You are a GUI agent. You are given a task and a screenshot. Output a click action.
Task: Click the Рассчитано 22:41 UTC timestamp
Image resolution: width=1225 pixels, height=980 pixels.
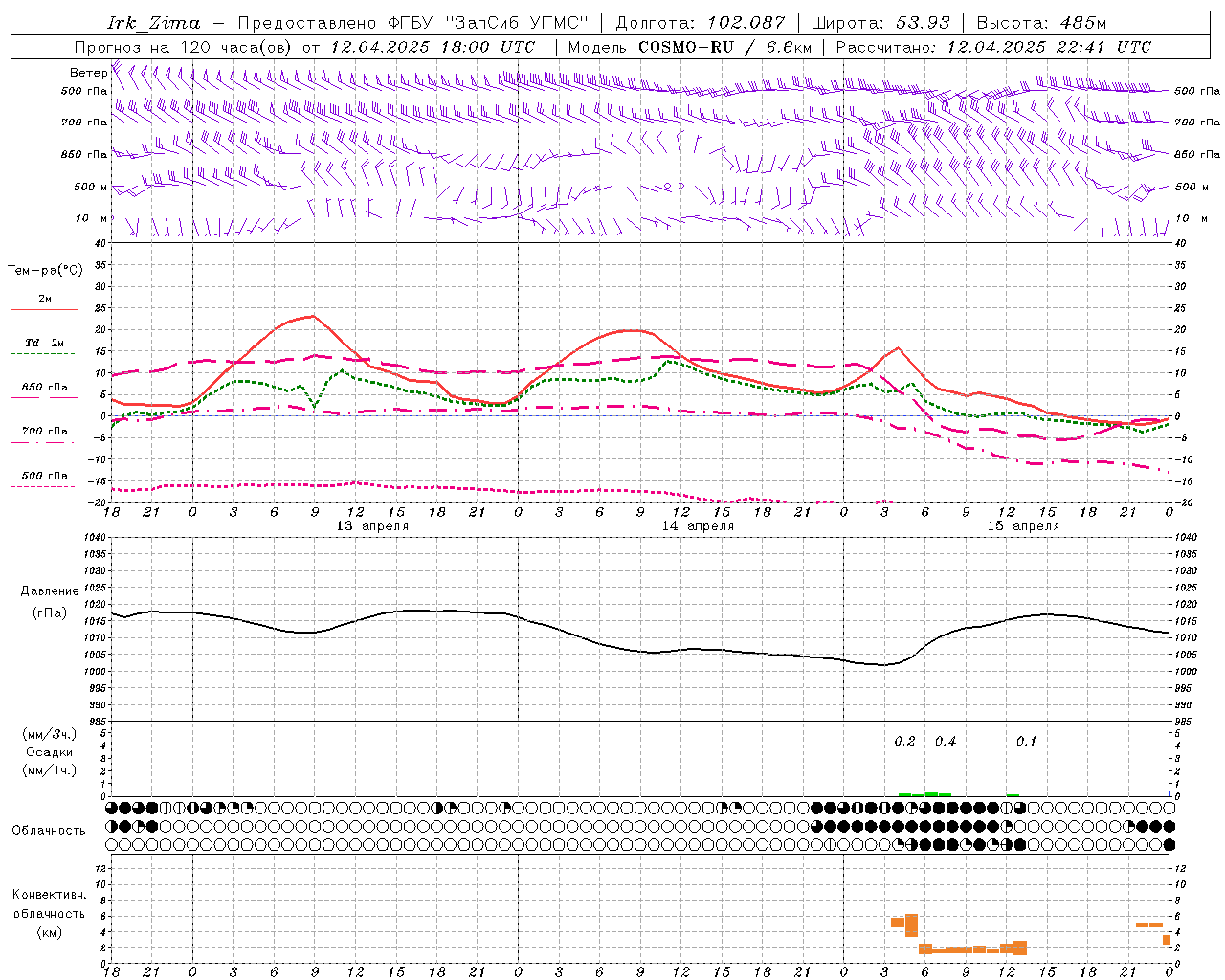(992, 47)
